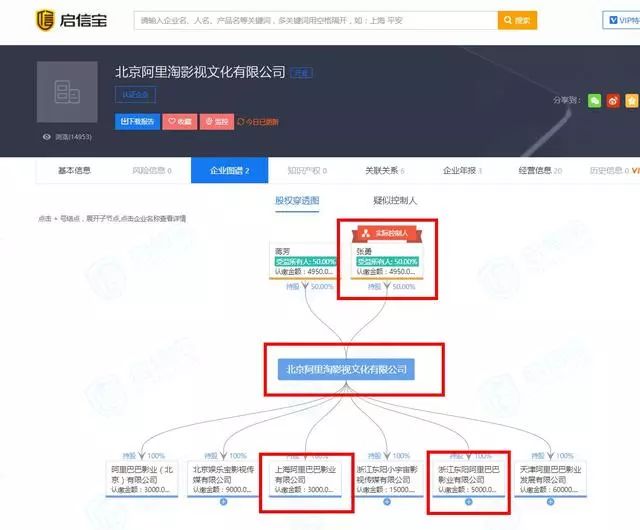Open the 知识产权 tab

point(307,170)
